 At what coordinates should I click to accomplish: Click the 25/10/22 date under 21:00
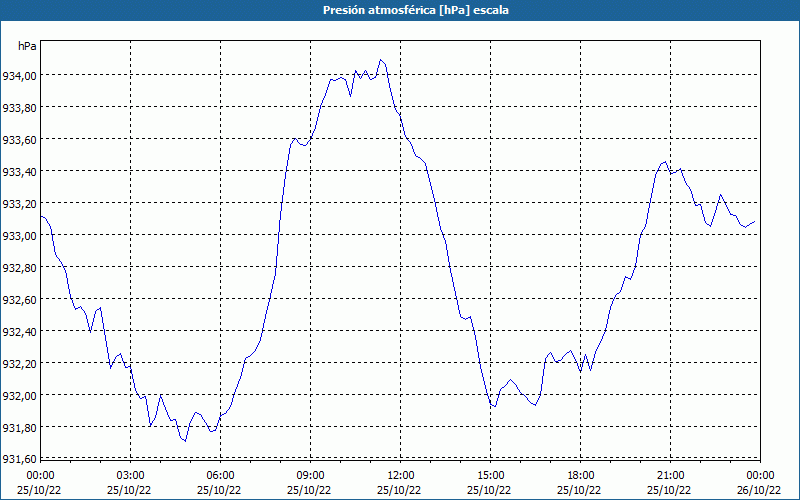click(669, 490)
